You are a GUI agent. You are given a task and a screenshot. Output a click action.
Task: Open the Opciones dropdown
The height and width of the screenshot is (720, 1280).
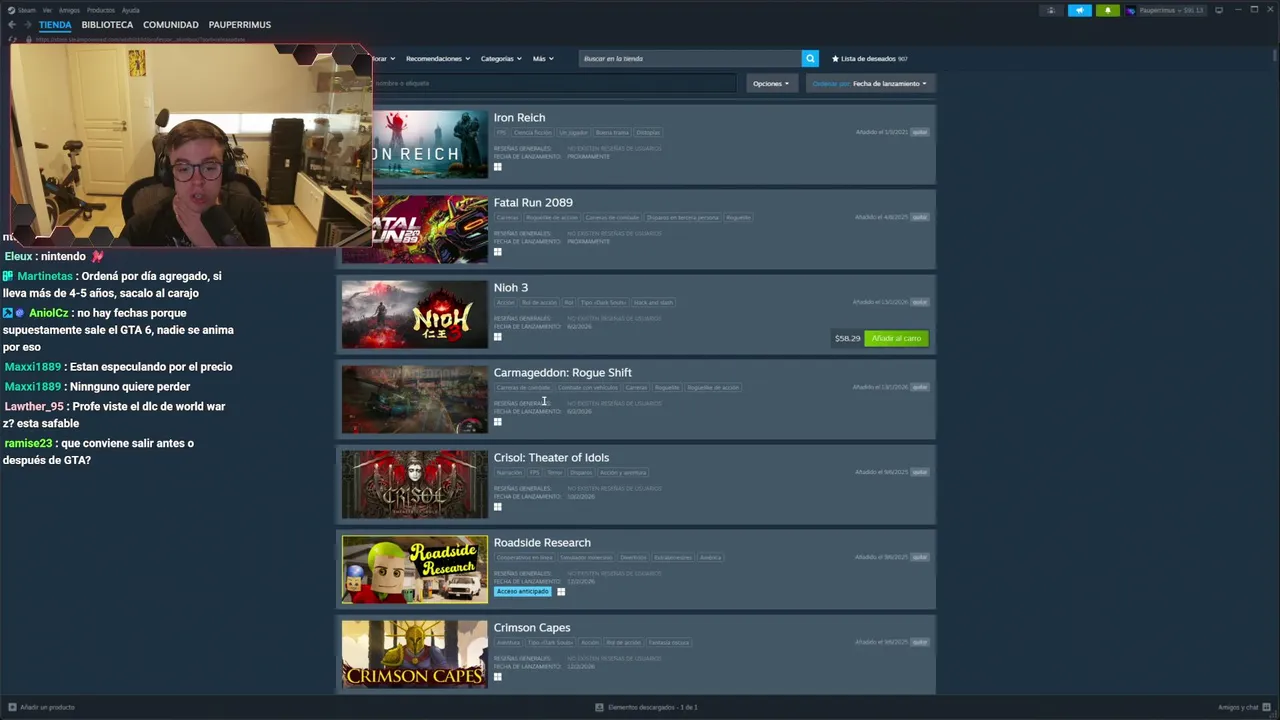[x=771, y=84]
